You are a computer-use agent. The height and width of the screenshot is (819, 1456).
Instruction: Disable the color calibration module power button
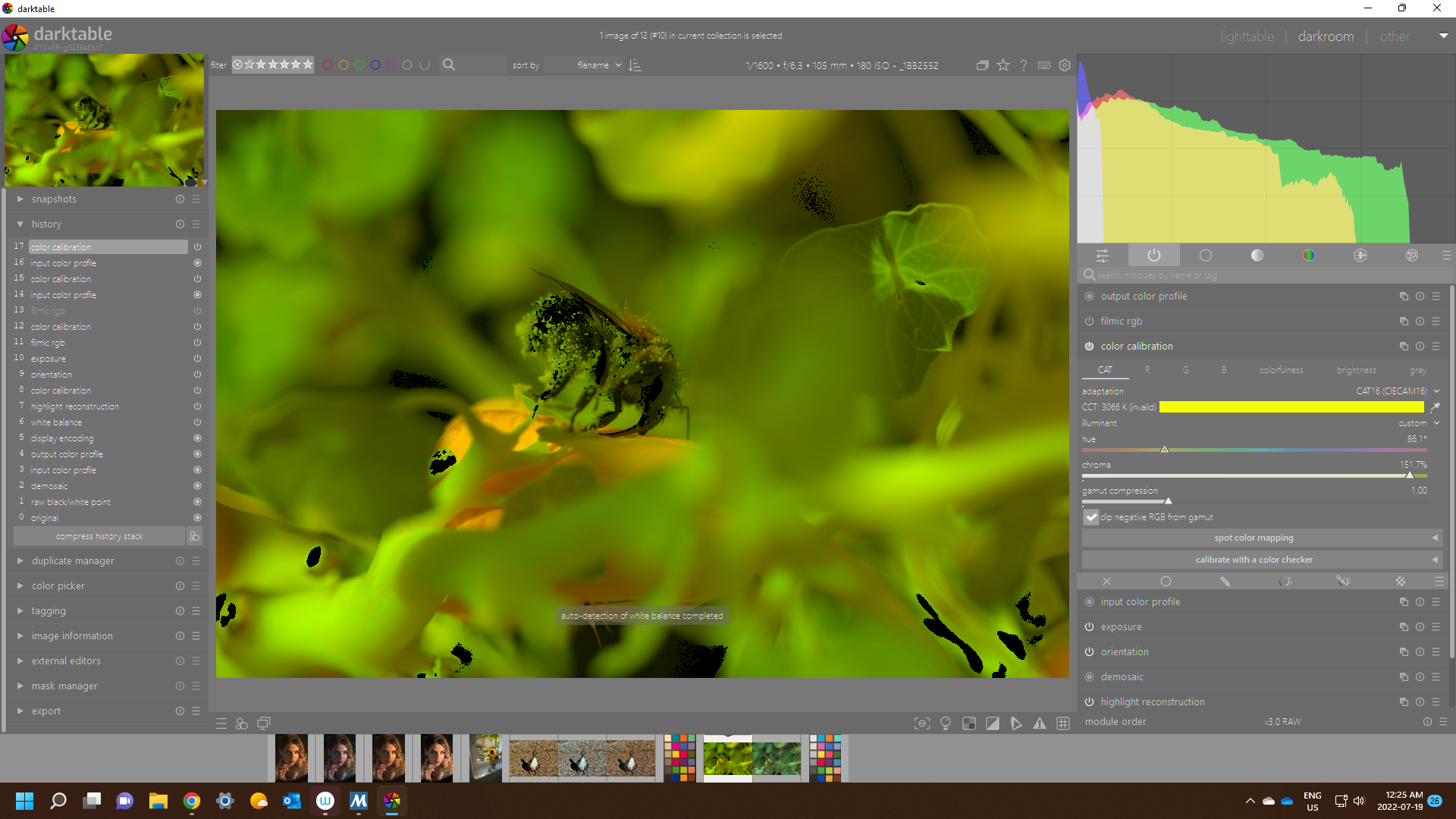tap(1089, 347)
